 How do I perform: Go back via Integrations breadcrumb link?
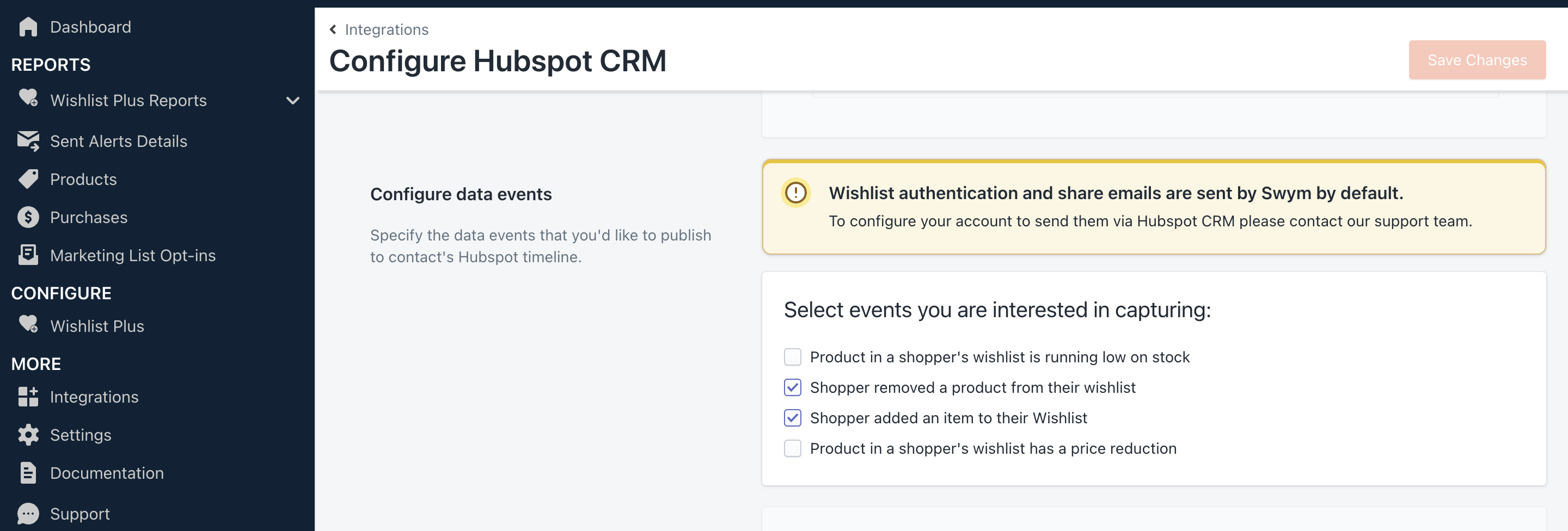click(x=387, y=29)
